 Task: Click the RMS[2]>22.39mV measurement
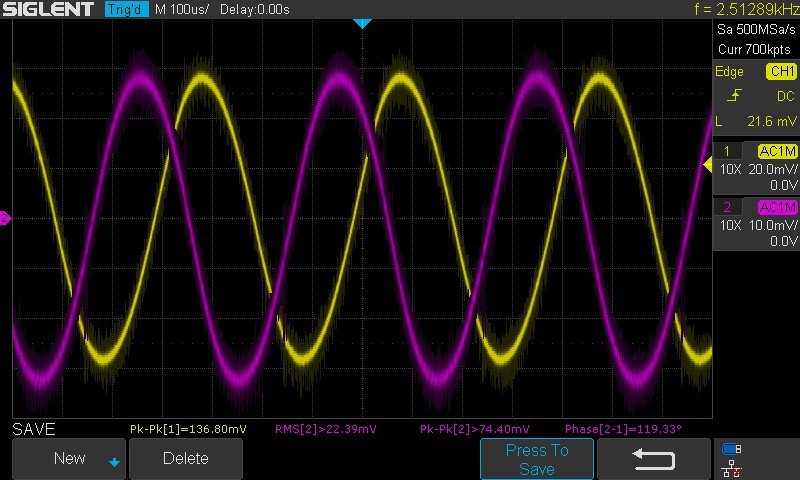click(x=326, y=429)
